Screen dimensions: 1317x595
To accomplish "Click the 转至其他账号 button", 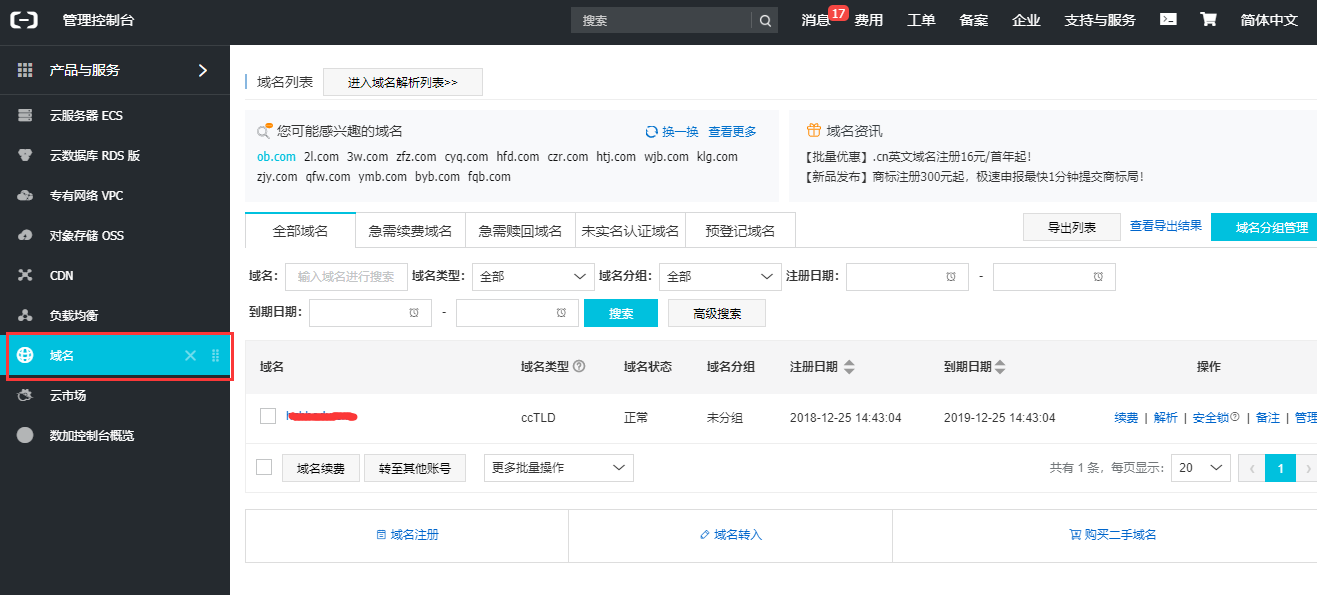I will [x=415, y=468].
